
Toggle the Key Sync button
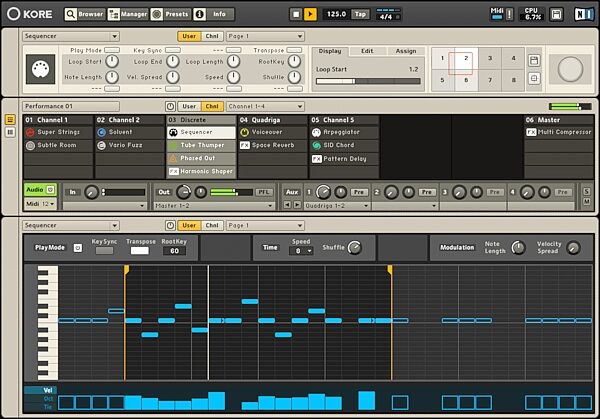tap(173, 50)
